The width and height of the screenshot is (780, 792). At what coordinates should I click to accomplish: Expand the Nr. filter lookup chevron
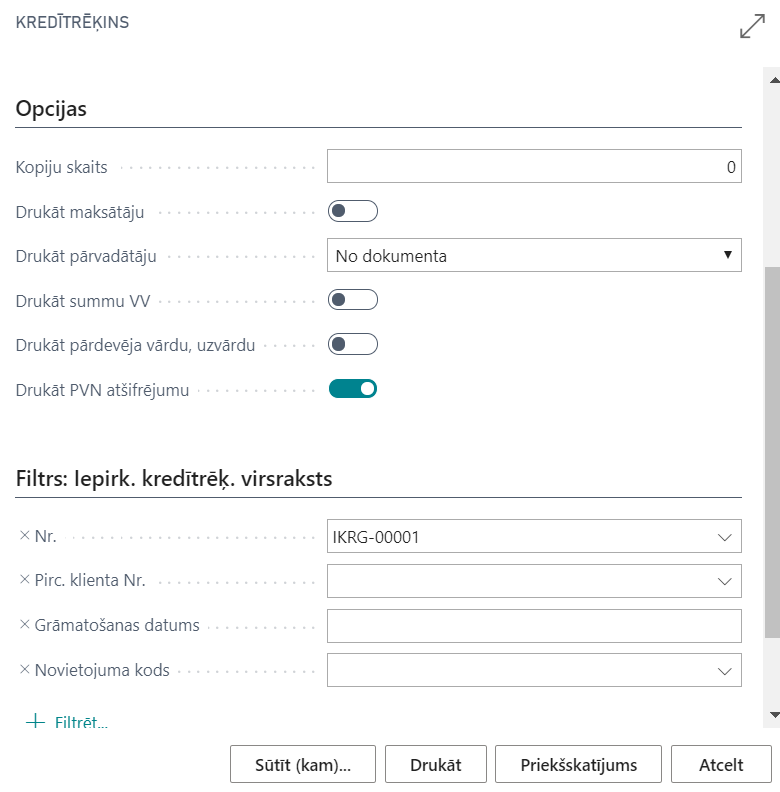pos(724,537)
